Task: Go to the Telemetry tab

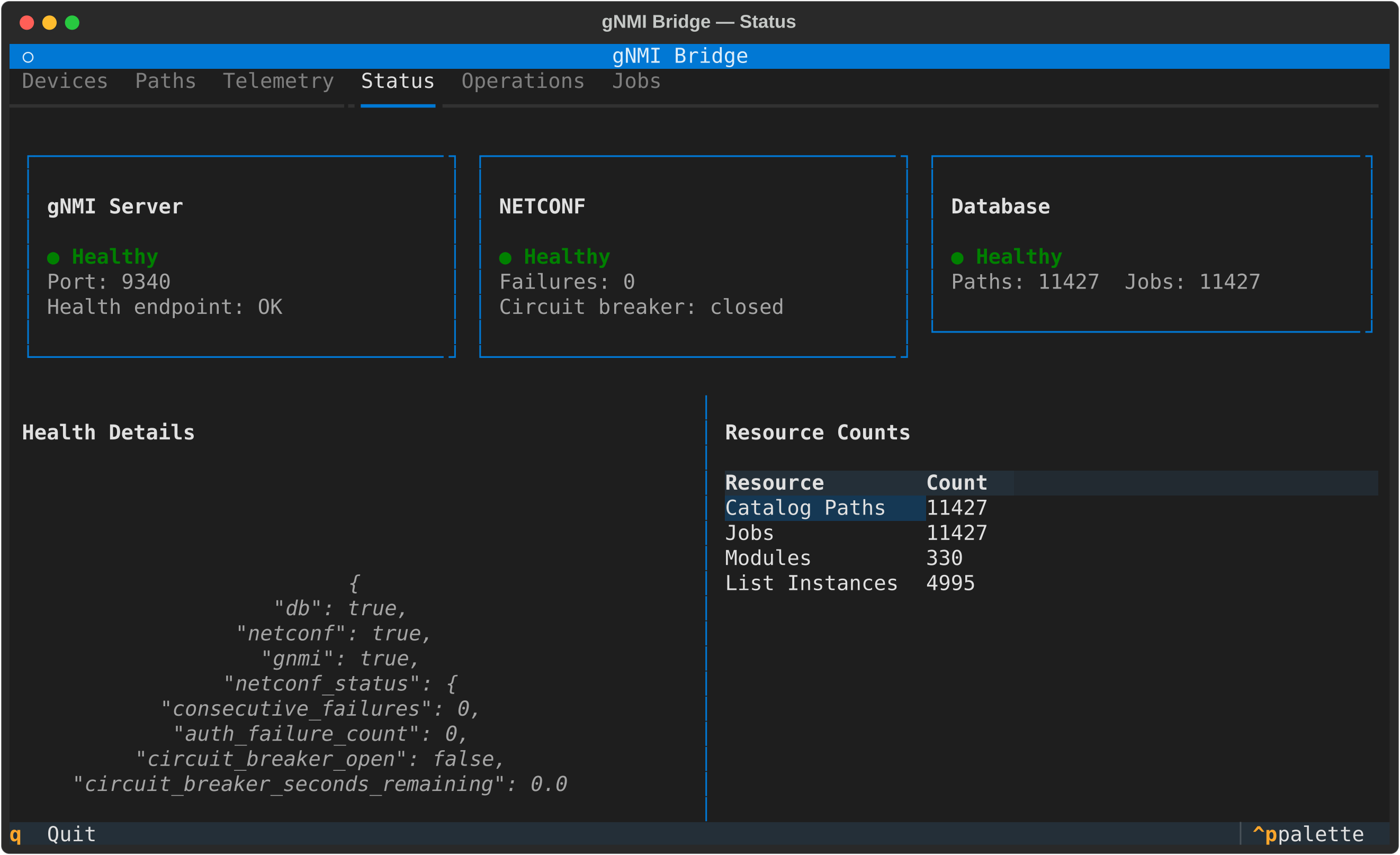Action: coord(279,81)
